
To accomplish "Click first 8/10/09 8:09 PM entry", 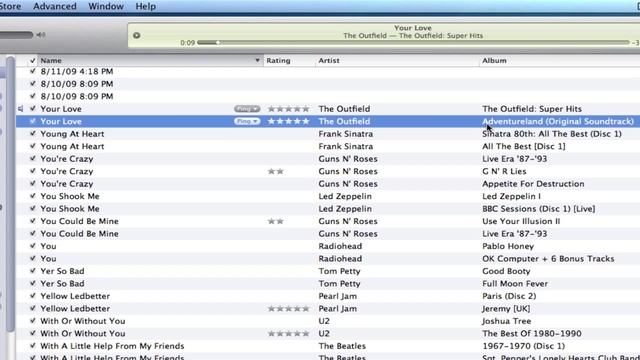I will click(x=77, y=84).
